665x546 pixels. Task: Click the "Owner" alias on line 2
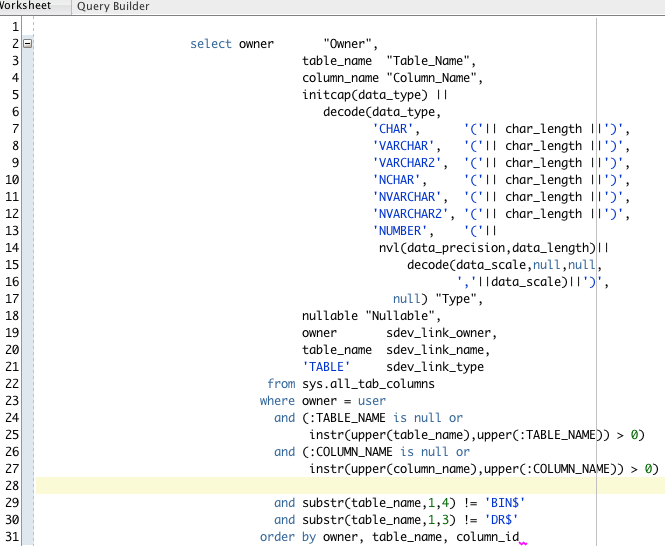347,44
